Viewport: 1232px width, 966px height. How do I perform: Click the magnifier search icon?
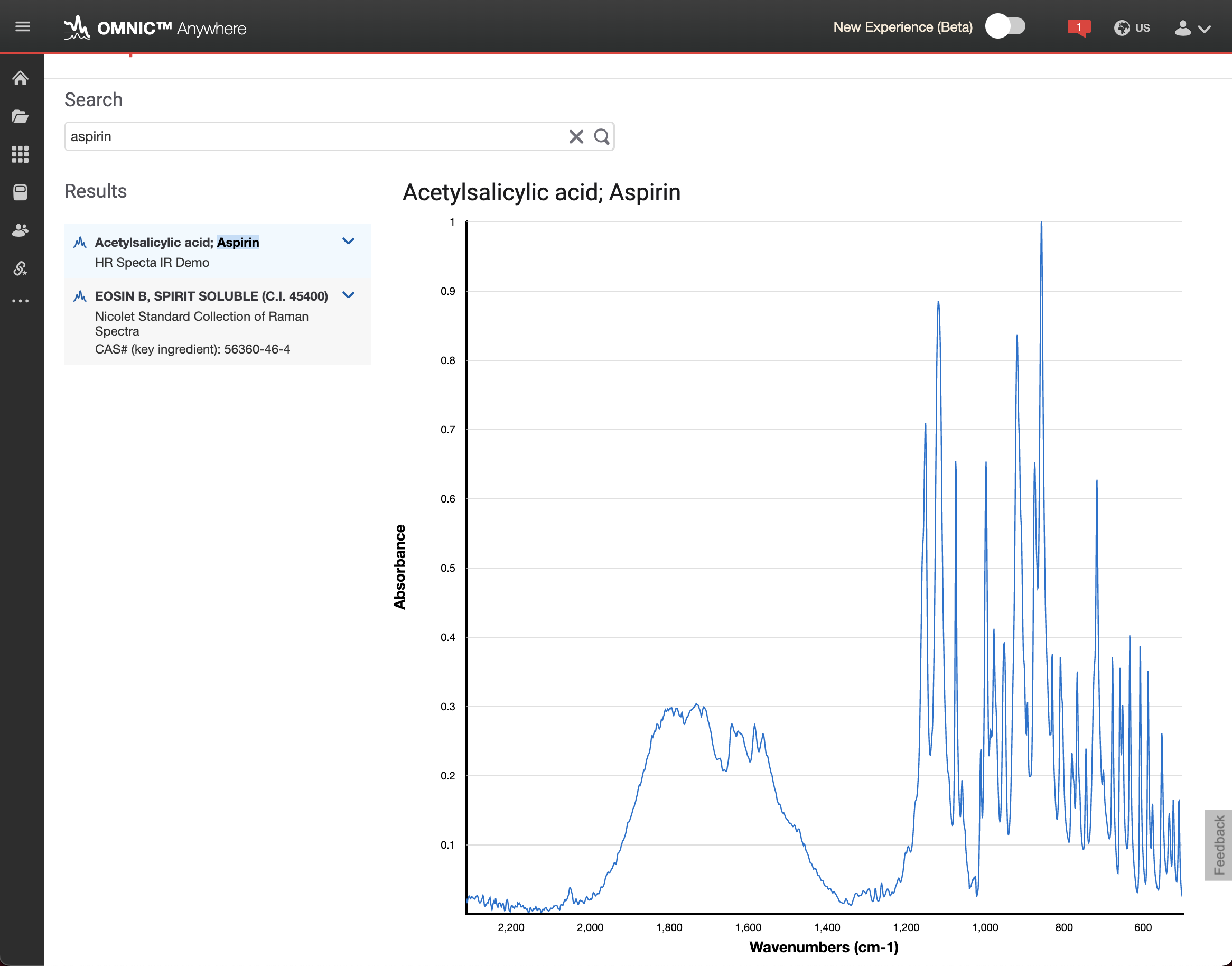[602, 136]
